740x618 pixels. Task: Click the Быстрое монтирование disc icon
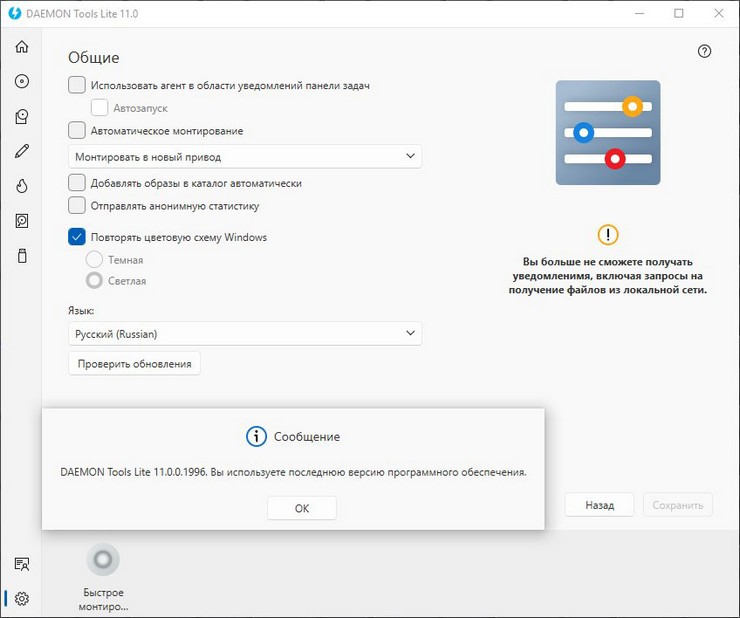pyautogui.click(x=103, y=559)
